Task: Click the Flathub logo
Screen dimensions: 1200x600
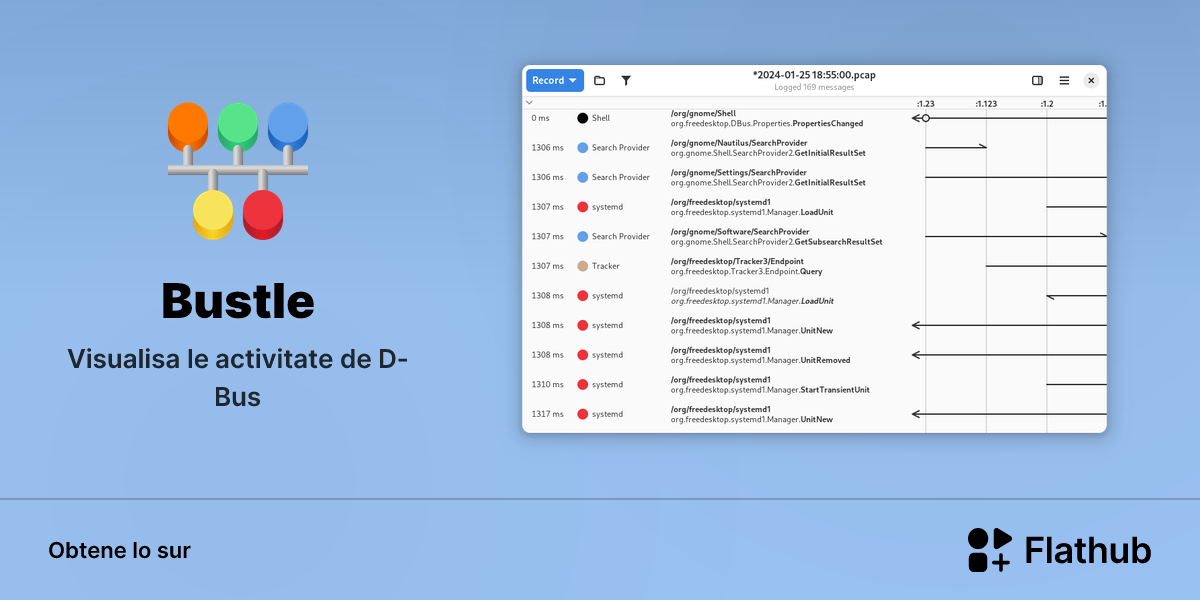Action: (1059, 550)
